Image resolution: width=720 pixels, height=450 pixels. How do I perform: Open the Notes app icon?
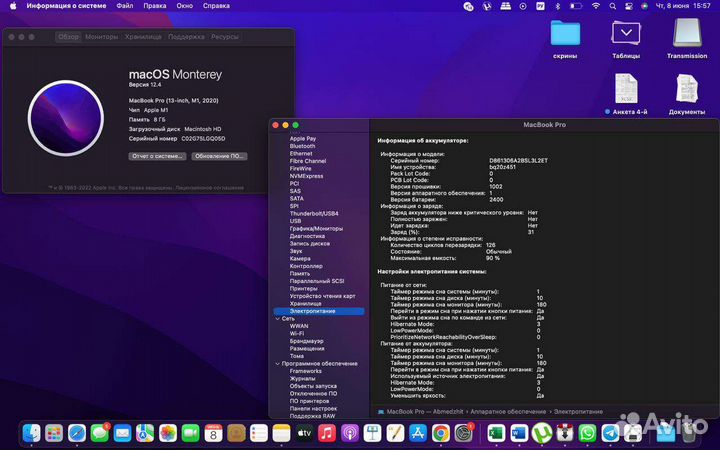click(281, 433)
